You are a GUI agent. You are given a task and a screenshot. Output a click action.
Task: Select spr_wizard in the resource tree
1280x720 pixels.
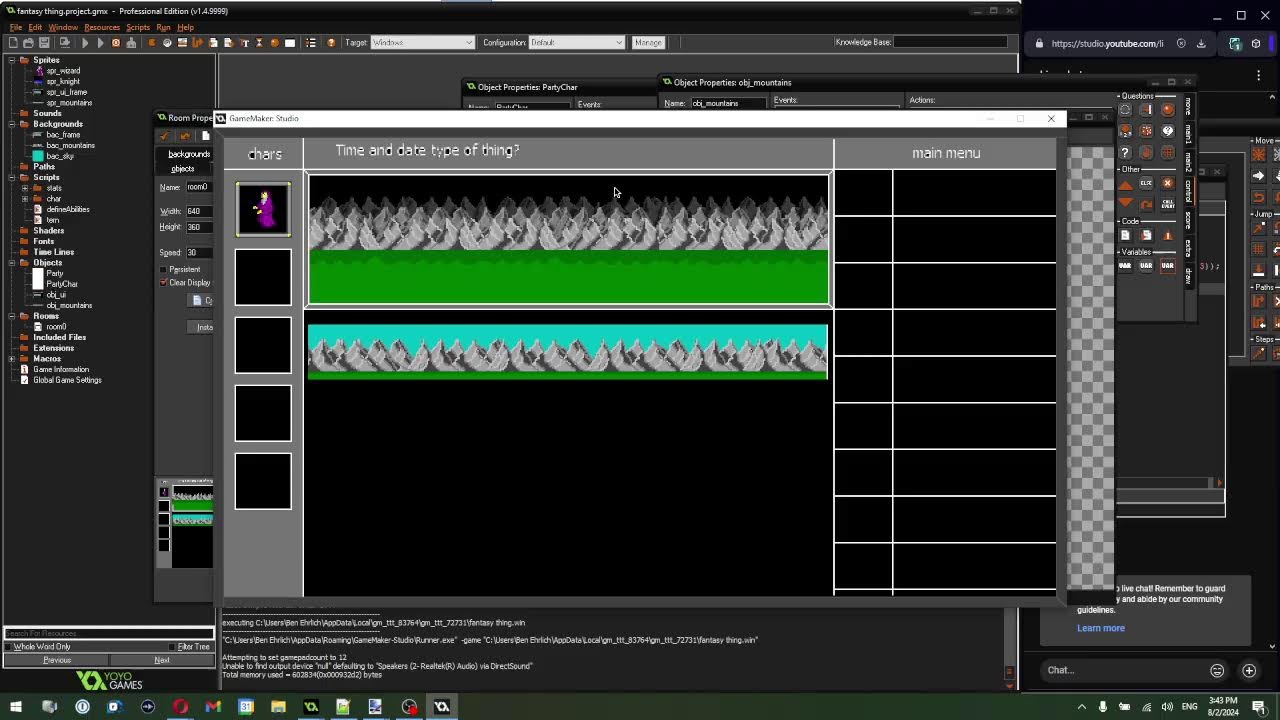(63, 71)
